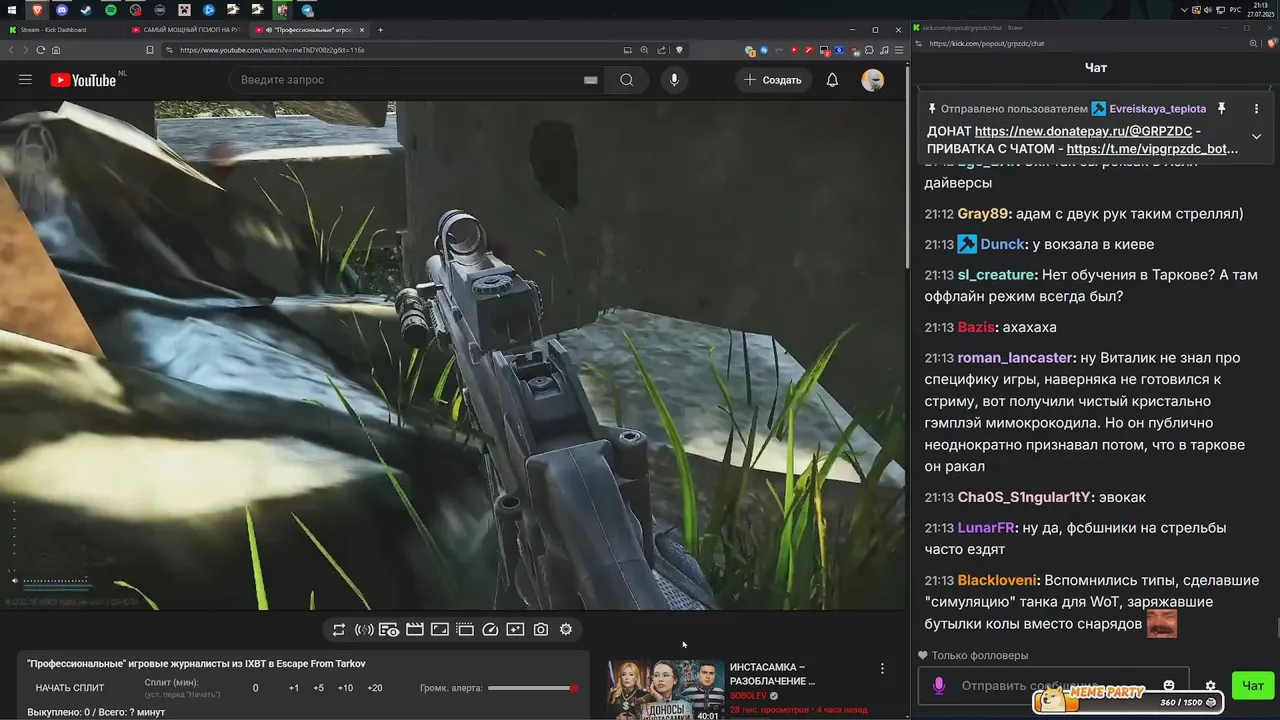The height and width of the screenshot is (720, 1280).
Task: Open Brave Shields icon in address bar
Action: pos(679,50)
